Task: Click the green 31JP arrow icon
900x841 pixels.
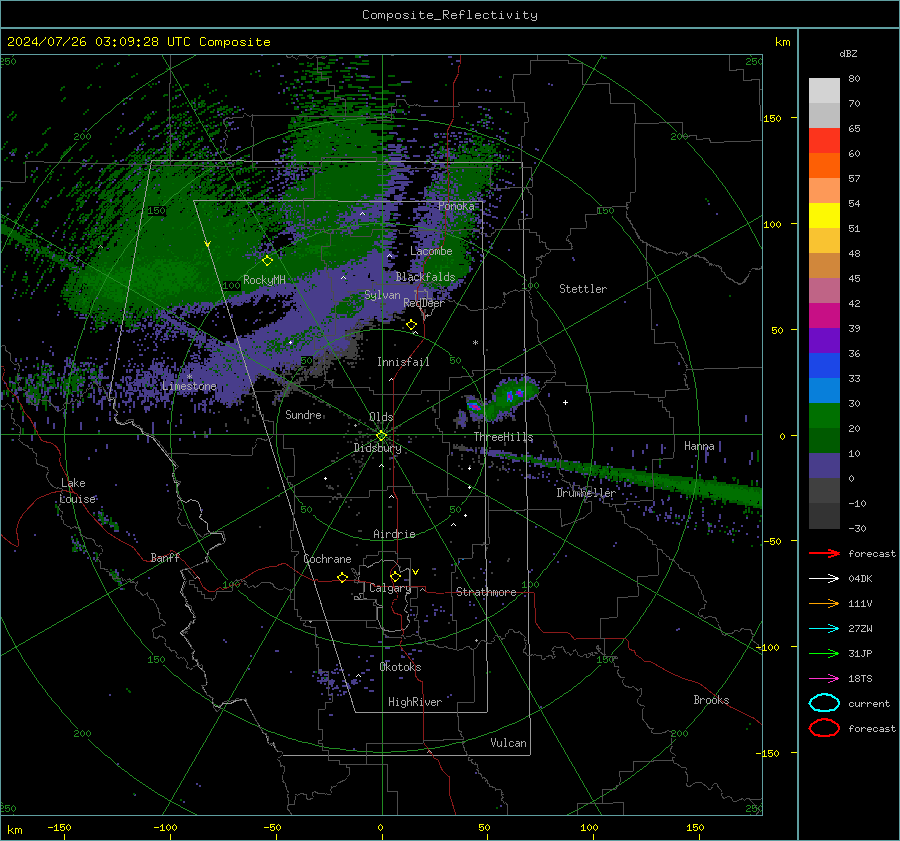Action: pyautogui.click(x=824, y=653)
